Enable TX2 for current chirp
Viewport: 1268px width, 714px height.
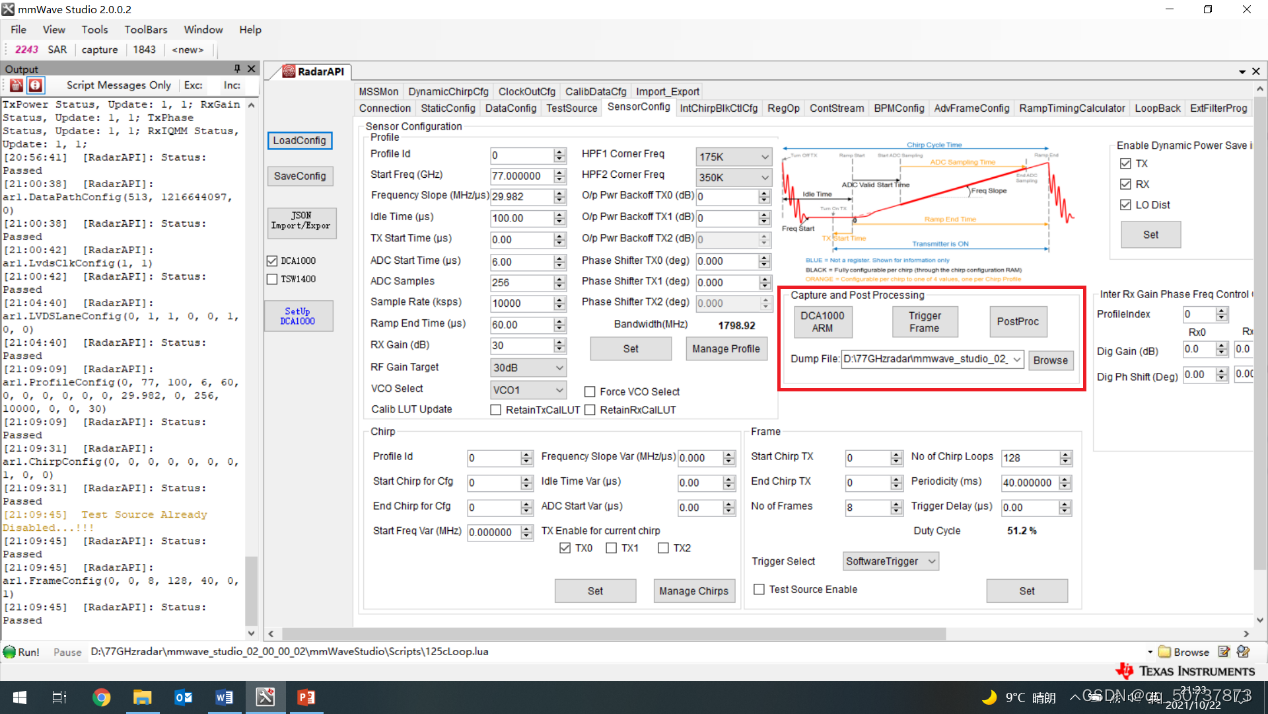click(662, 548)
